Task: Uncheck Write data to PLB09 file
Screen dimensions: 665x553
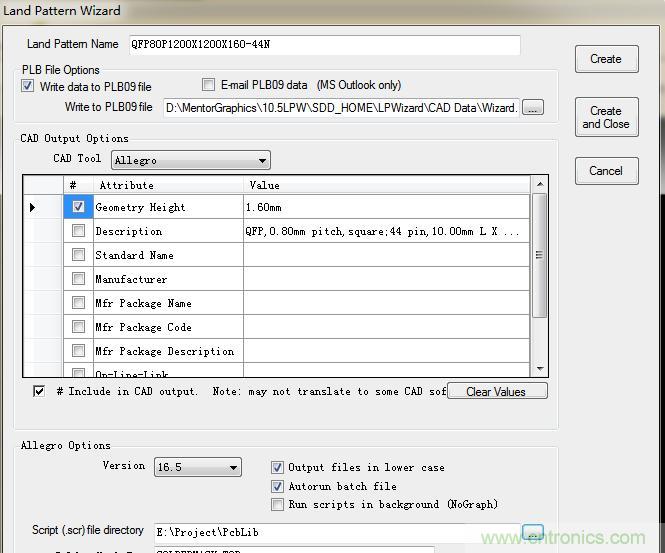Action: tap(28, 86)
